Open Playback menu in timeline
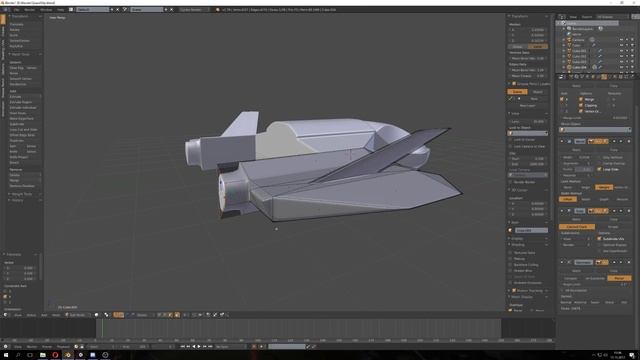640x360 pixels. click(x=63, y=347)
